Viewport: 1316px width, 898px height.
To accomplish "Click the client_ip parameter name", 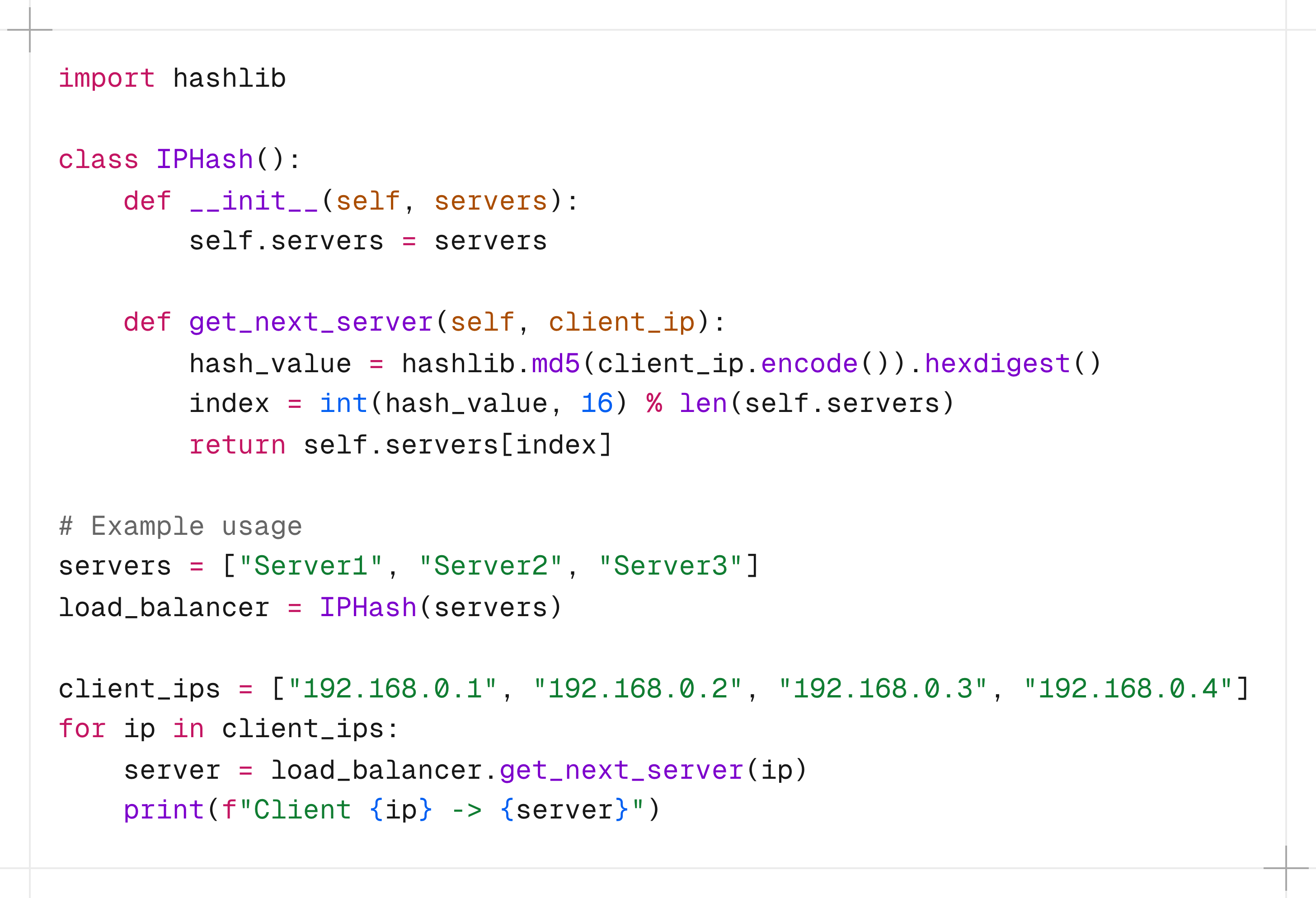I will point(621,323).
